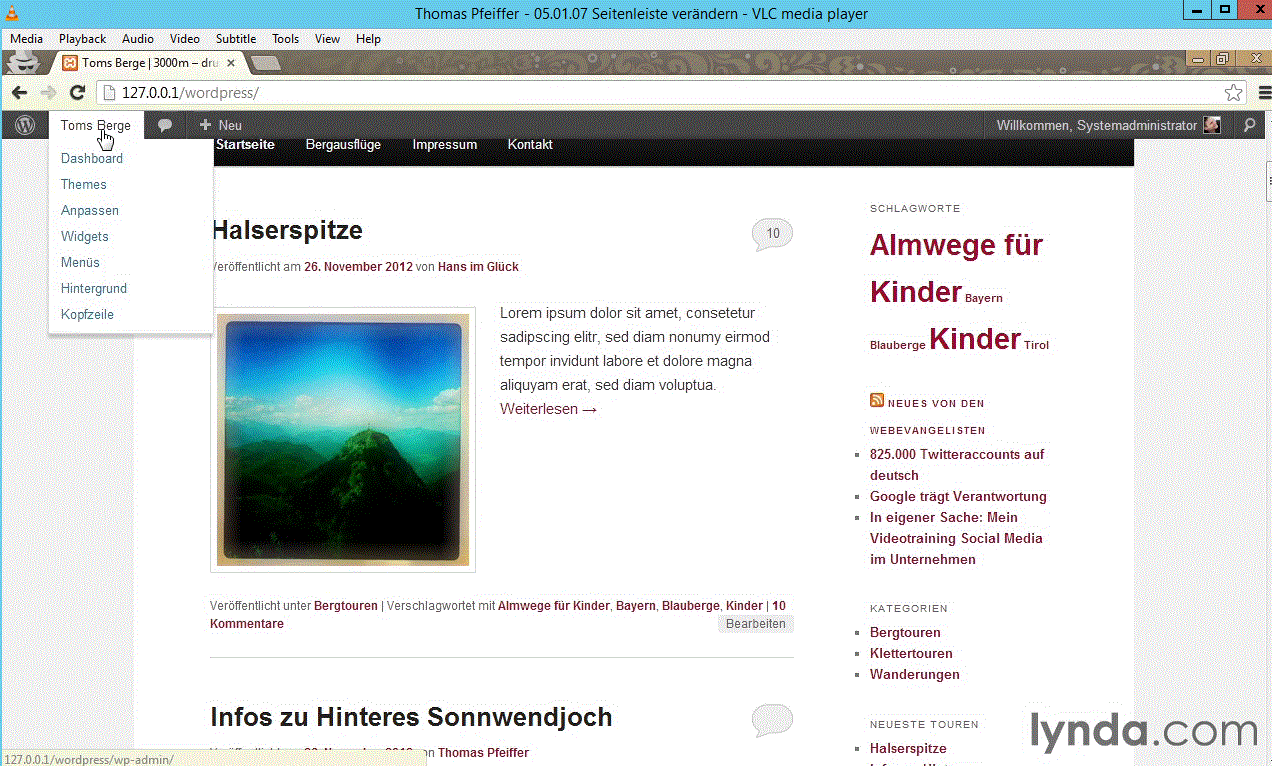The image size is (1272, 766).
Task: Click Weiterlesen link
Action: pos(549,409)
